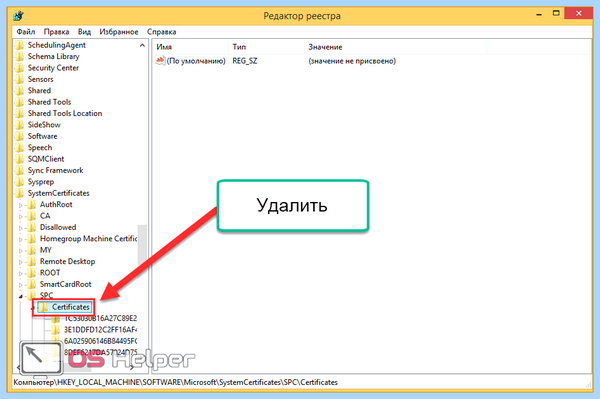Minimize the Редактор реестра window

pos(540,14)
